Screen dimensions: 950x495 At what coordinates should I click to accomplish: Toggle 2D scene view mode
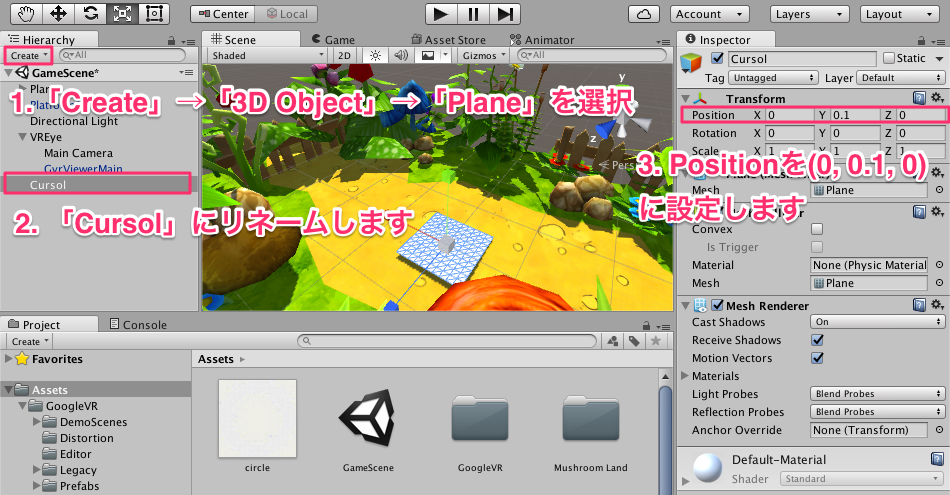344,56
